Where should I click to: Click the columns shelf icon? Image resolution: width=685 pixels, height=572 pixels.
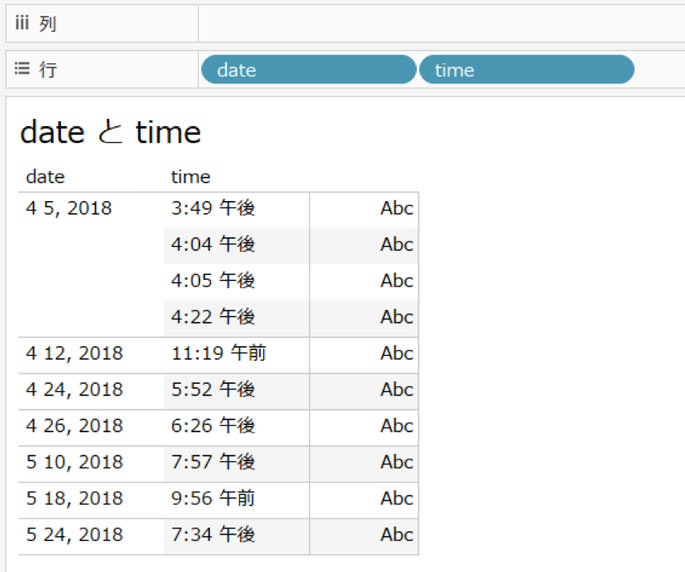(21, 23)
